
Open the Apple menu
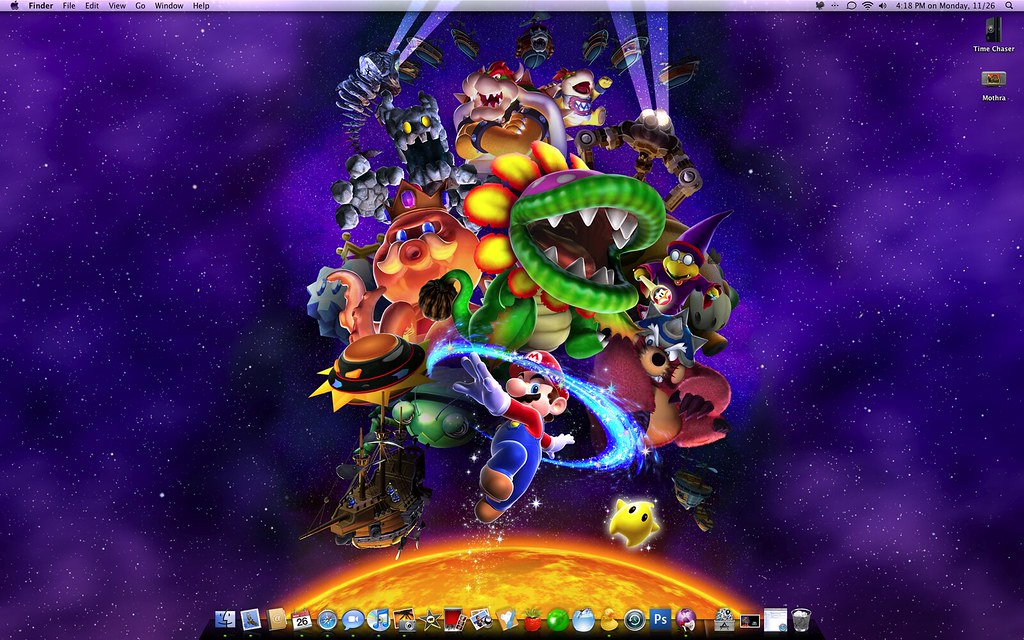[14, 6]
